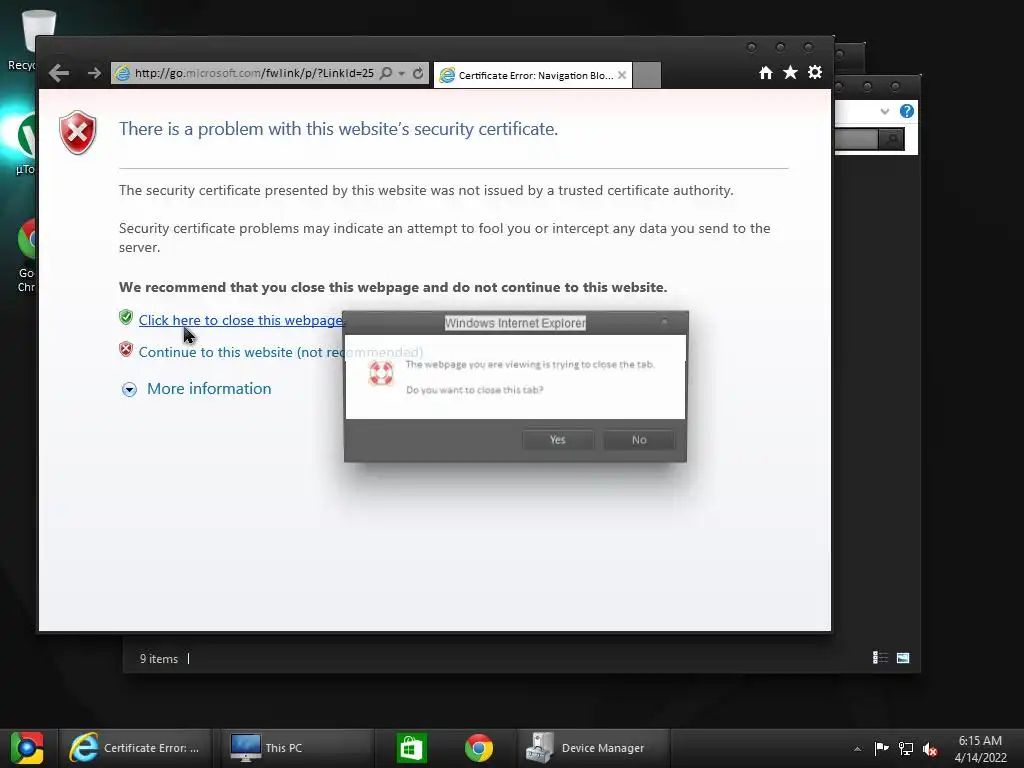
Task: Click the forward navigation arrow
Action: coord(94,73)
